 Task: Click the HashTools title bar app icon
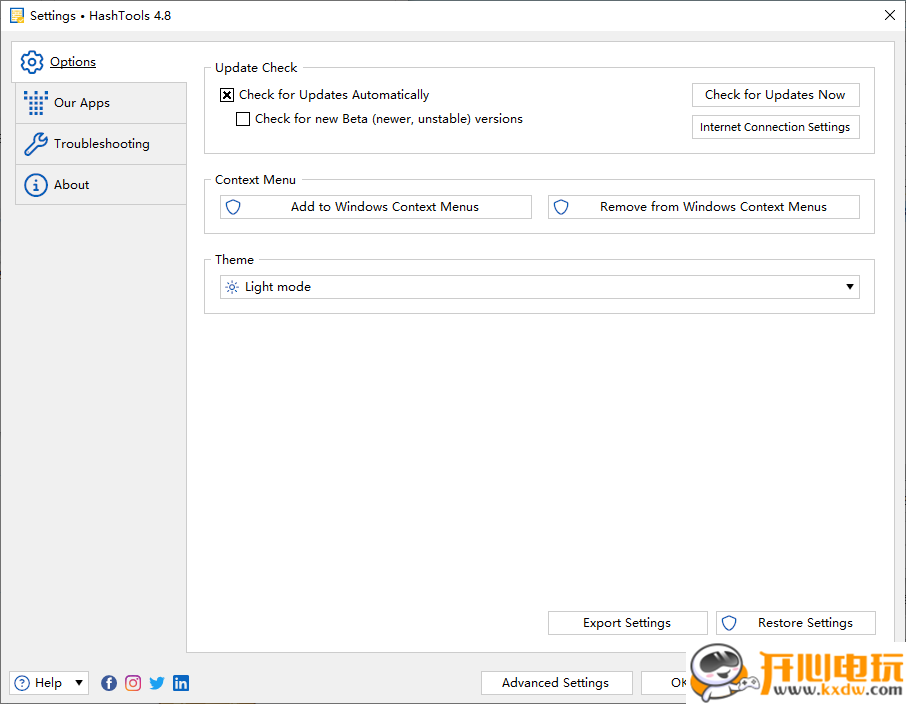17,16
